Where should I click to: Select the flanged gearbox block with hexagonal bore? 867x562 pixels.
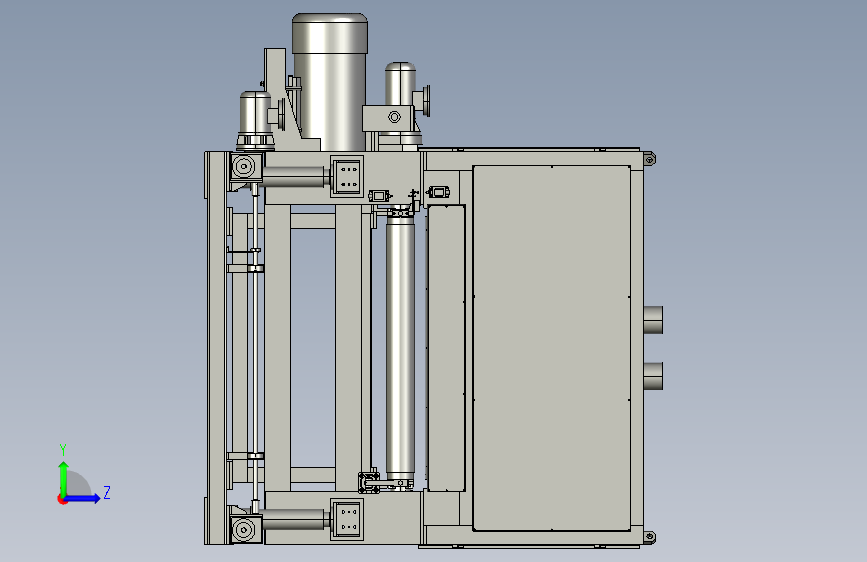390,118
